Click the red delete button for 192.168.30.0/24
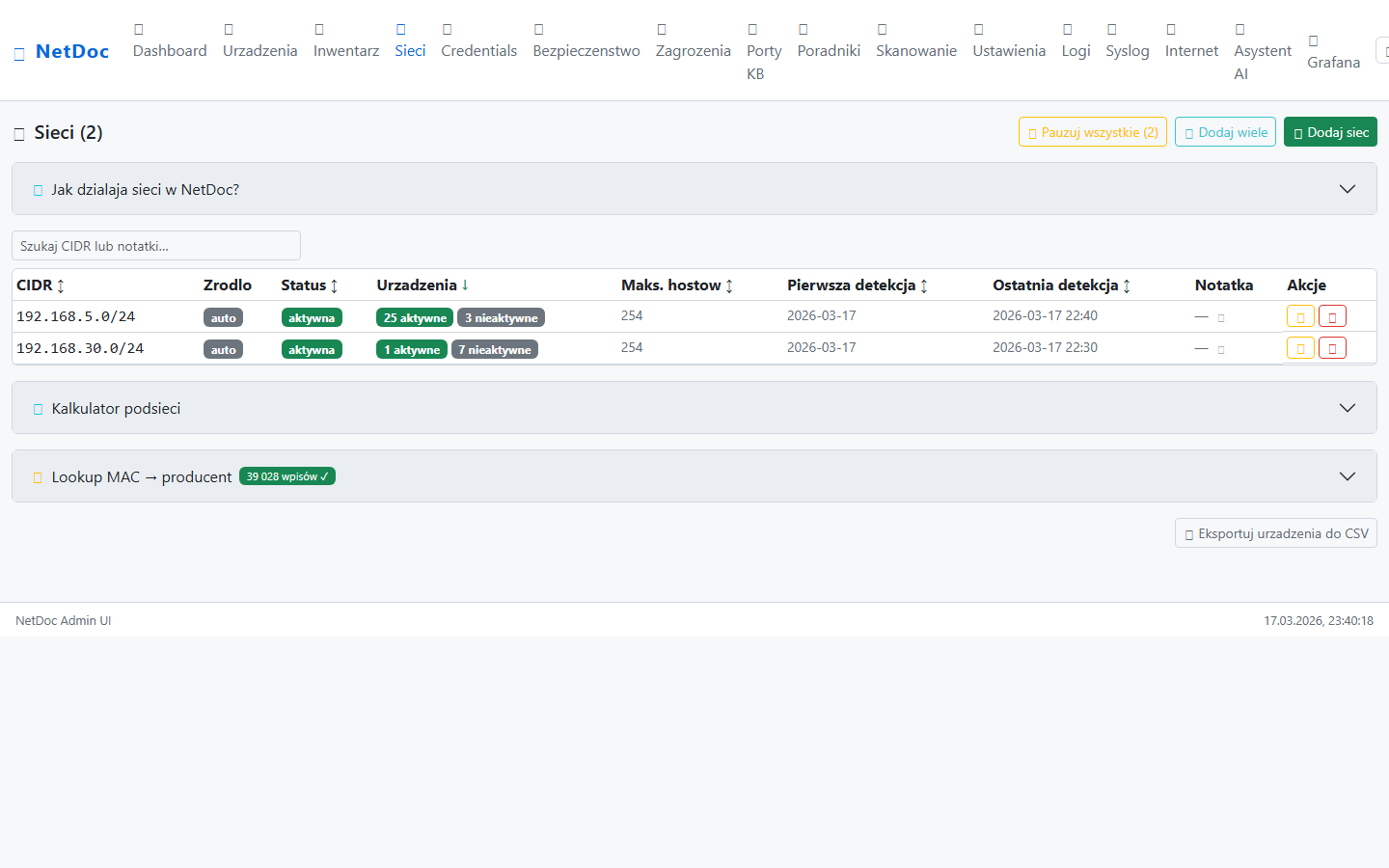1389x868 pixels. (1332, 348)
